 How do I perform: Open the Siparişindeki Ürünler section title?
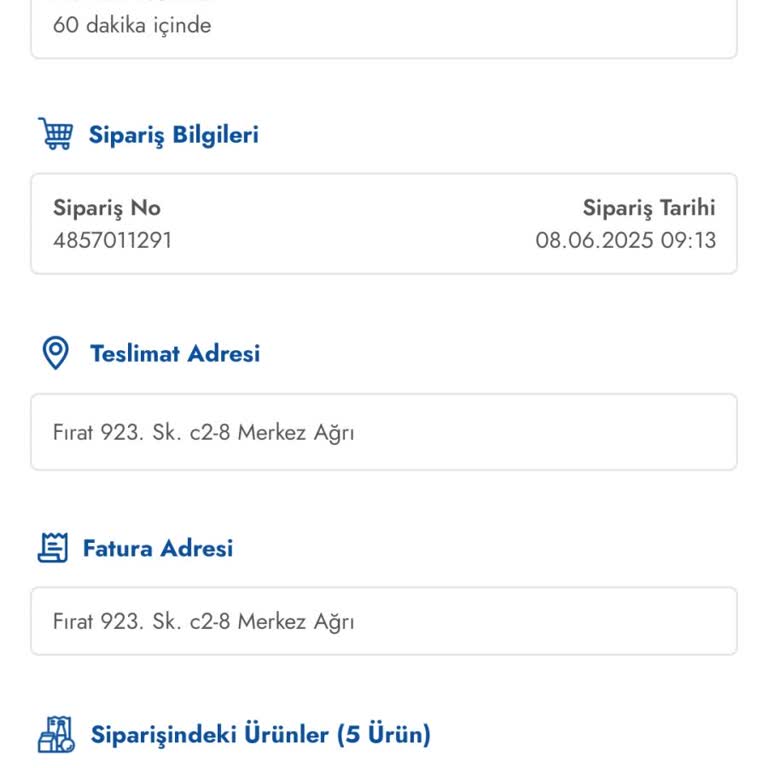tap(214, 735)
